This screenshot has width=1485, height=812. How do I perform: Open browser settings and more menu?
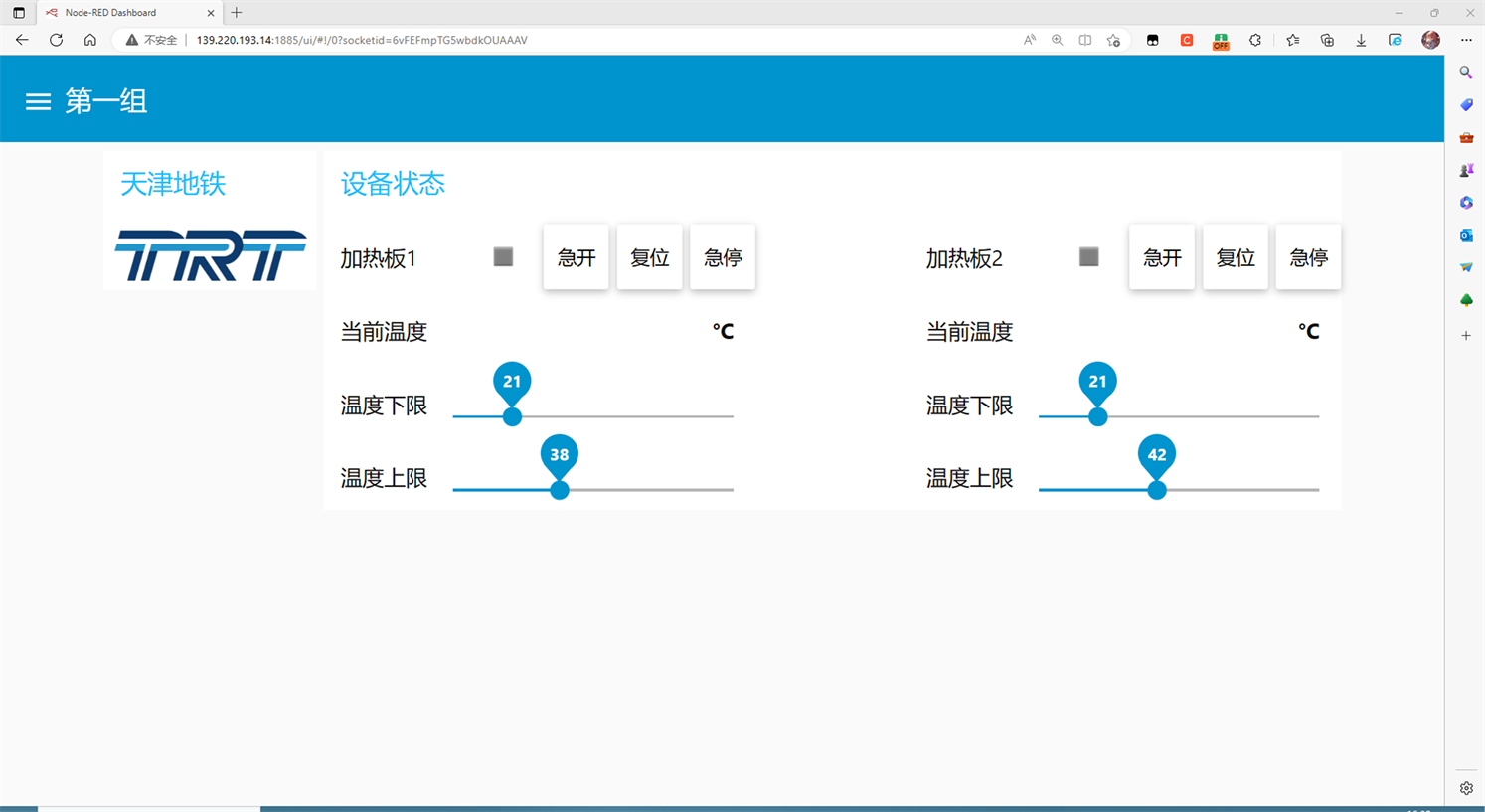click(x=1466, y=40)
